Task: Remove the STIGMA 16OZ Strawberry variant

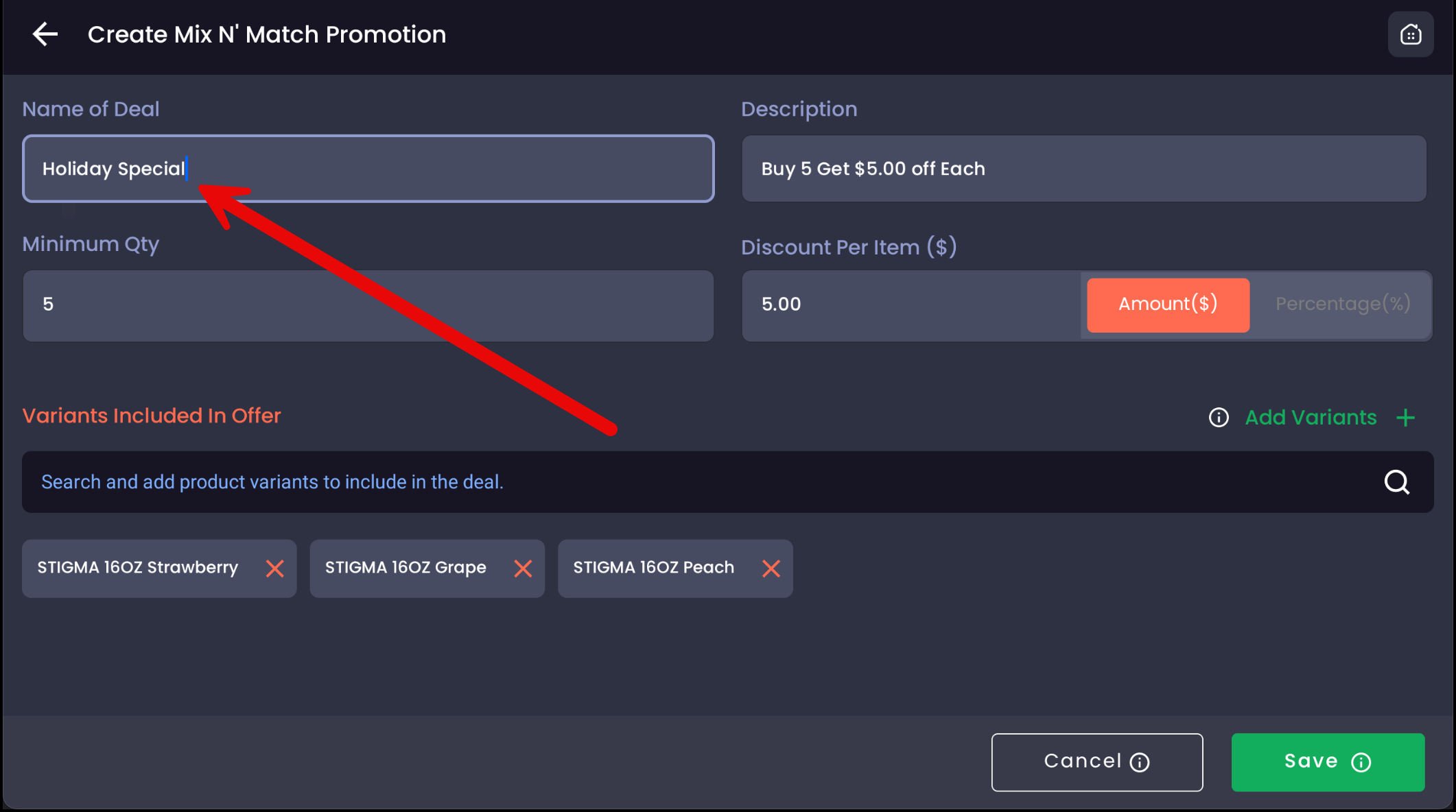Action: click(x=275, y=569)
